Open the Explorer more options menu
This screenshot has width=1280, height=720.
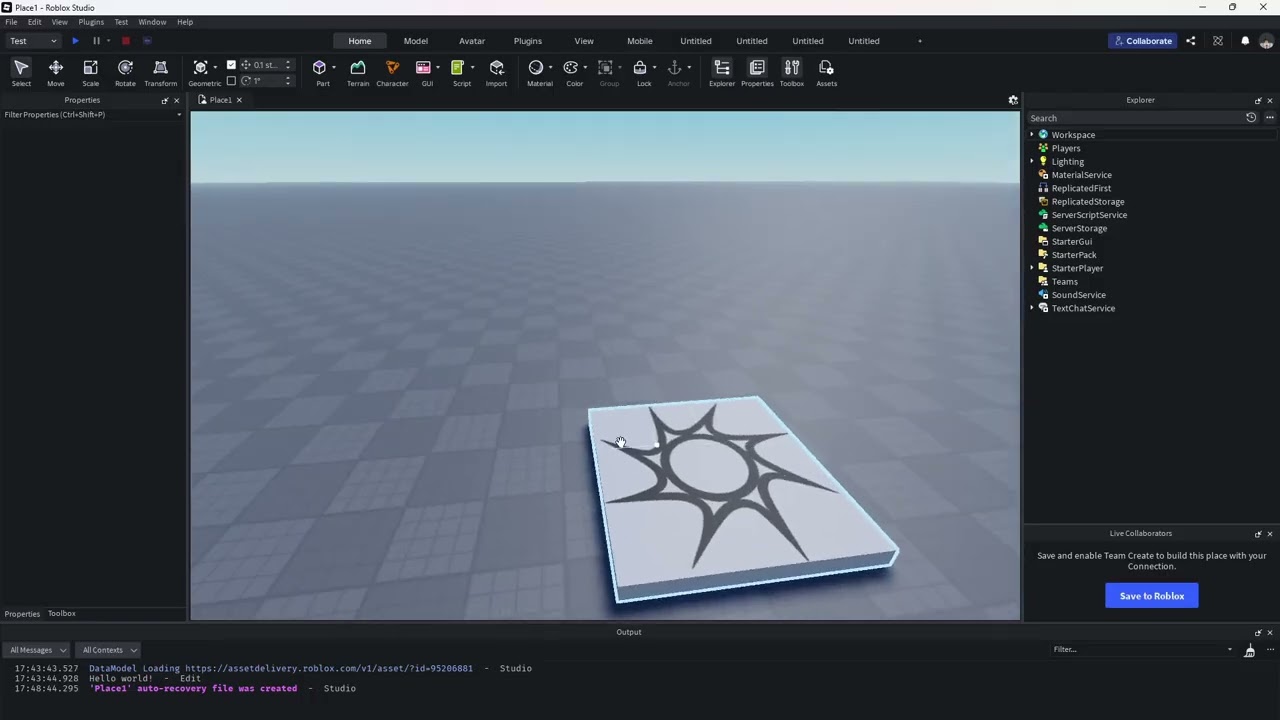coord(1270,118)
